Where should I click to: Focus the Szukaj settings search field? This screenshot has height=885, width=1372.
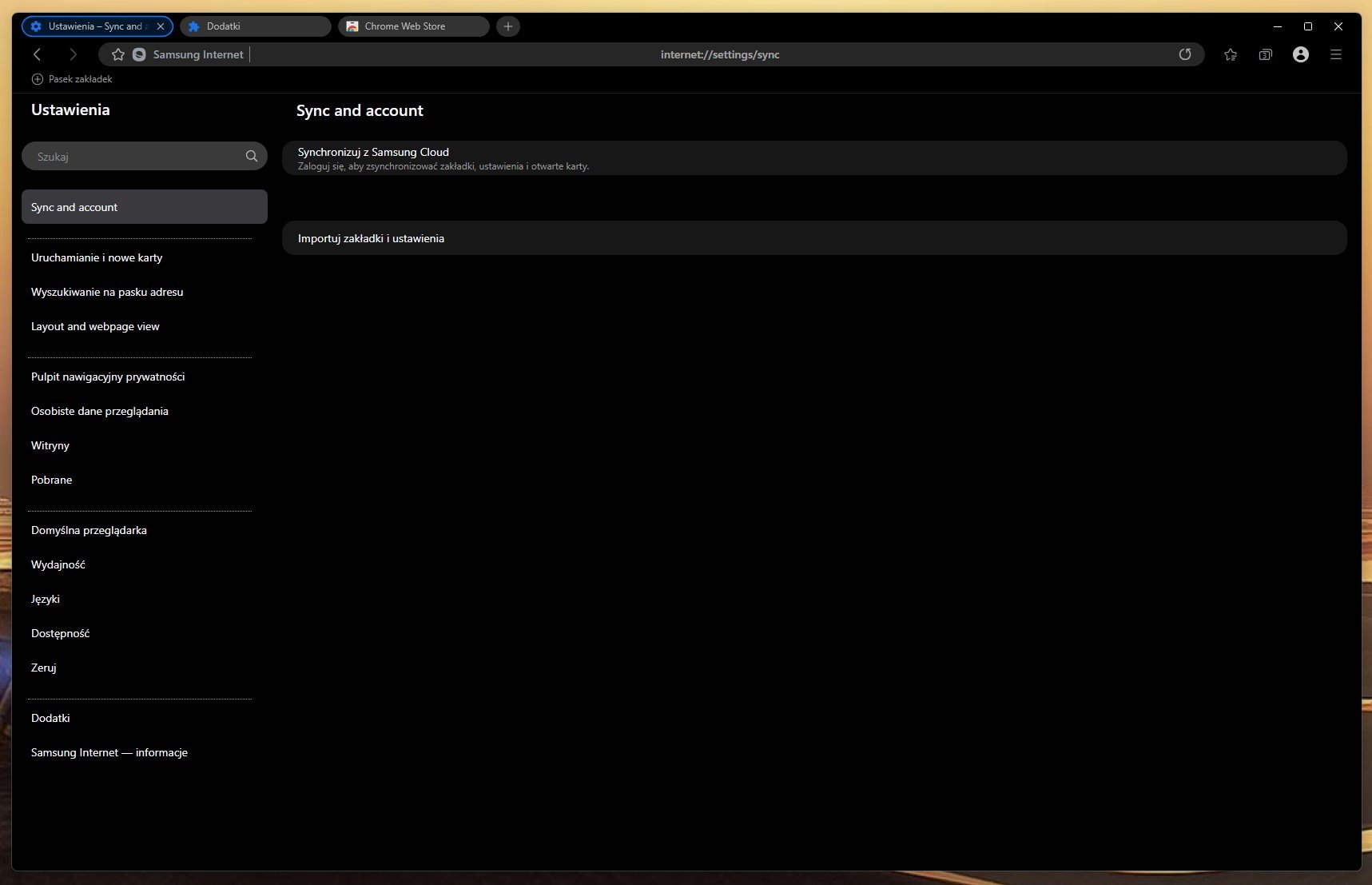click(145, 157)
